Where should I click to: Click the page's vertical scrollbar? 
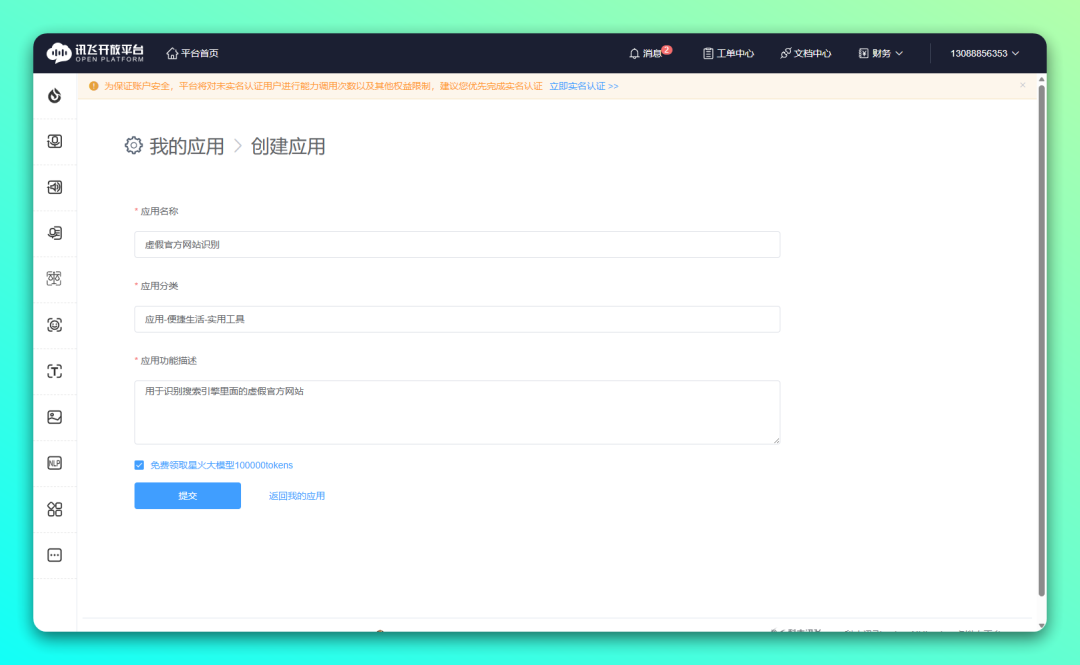(x=1041, y=340)
